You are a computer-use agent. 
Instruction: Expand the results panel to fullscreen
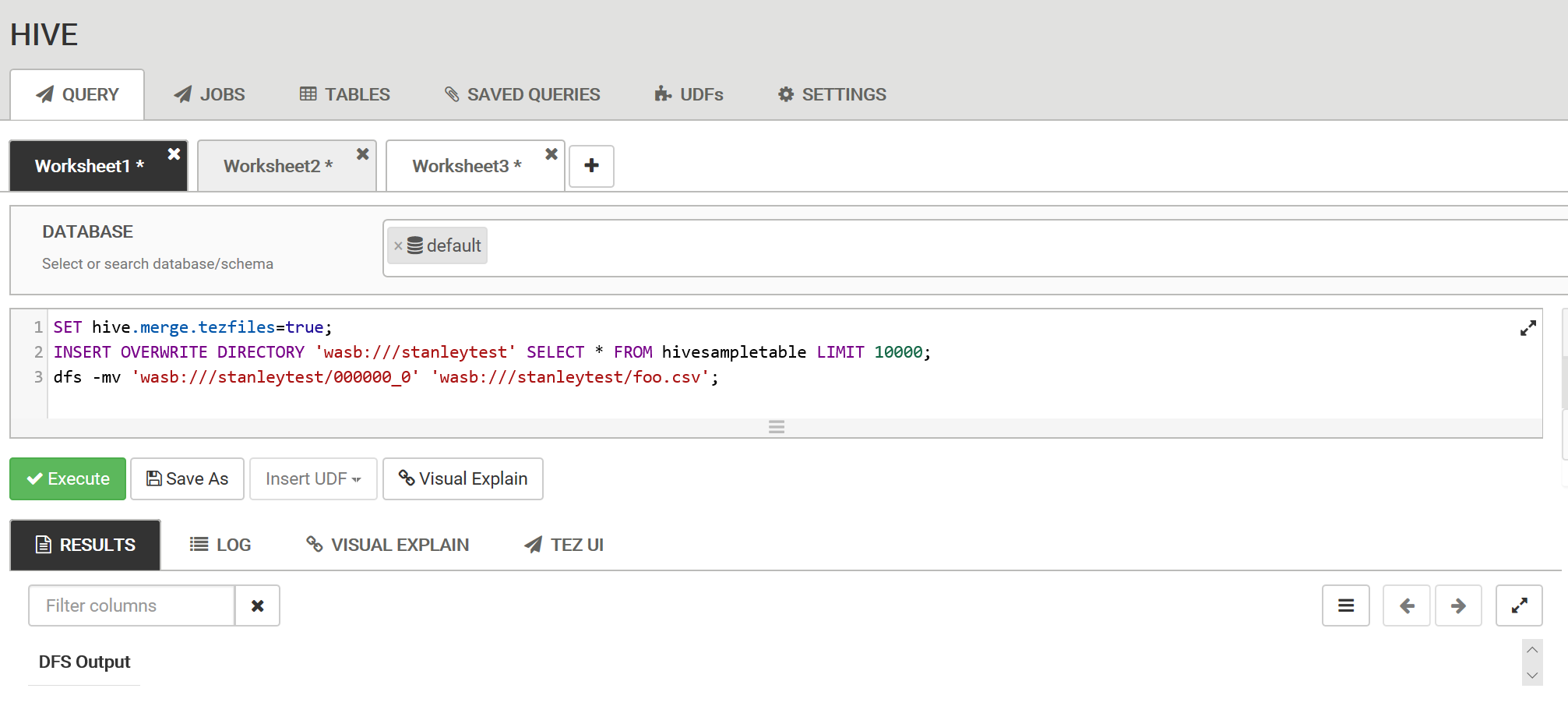click(1518, 606)
